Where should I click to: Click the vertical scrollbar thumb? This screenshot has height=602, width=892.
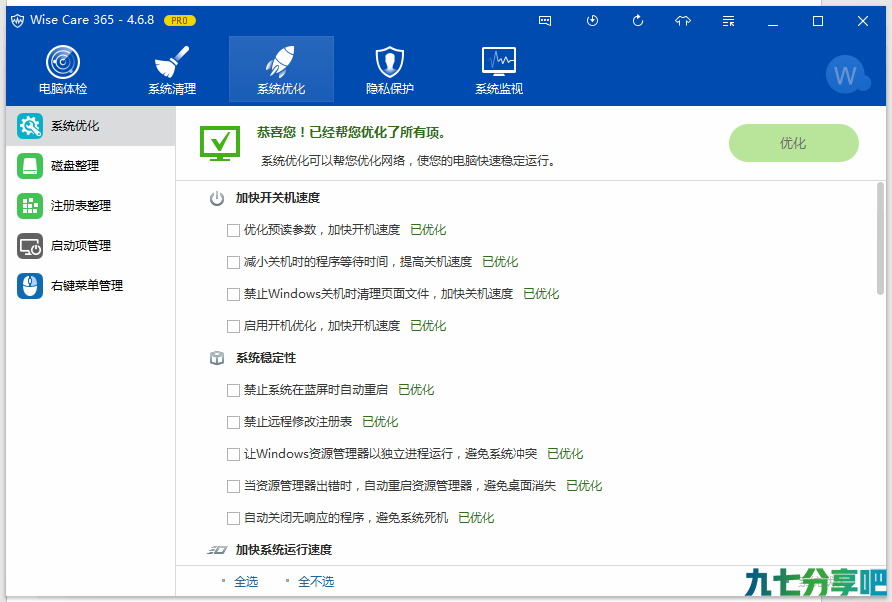881,238
